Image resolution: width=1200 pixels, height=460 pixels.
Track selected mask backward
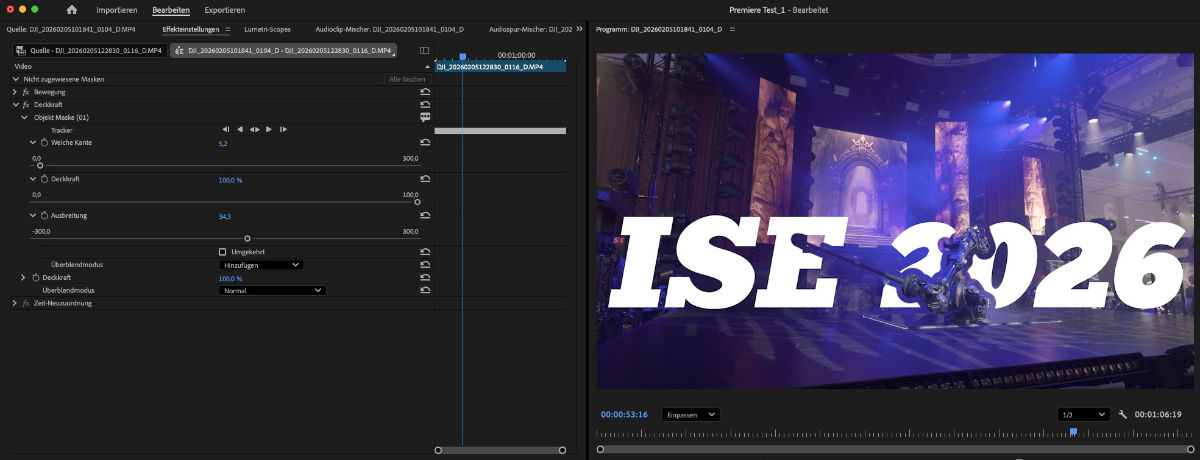pos(240,130)
